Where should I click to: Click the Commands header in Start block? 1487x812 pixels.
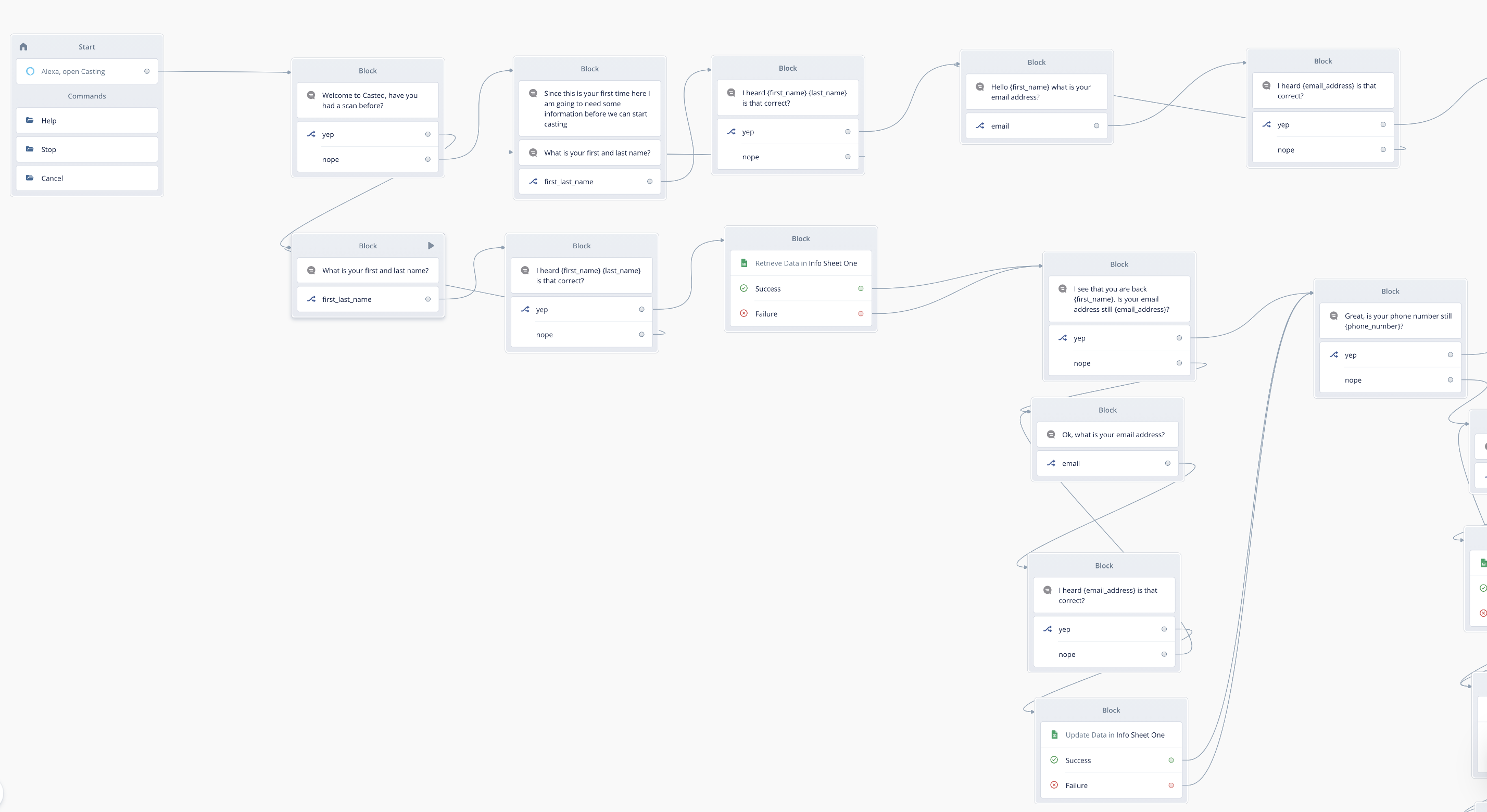tap(86, 96)
